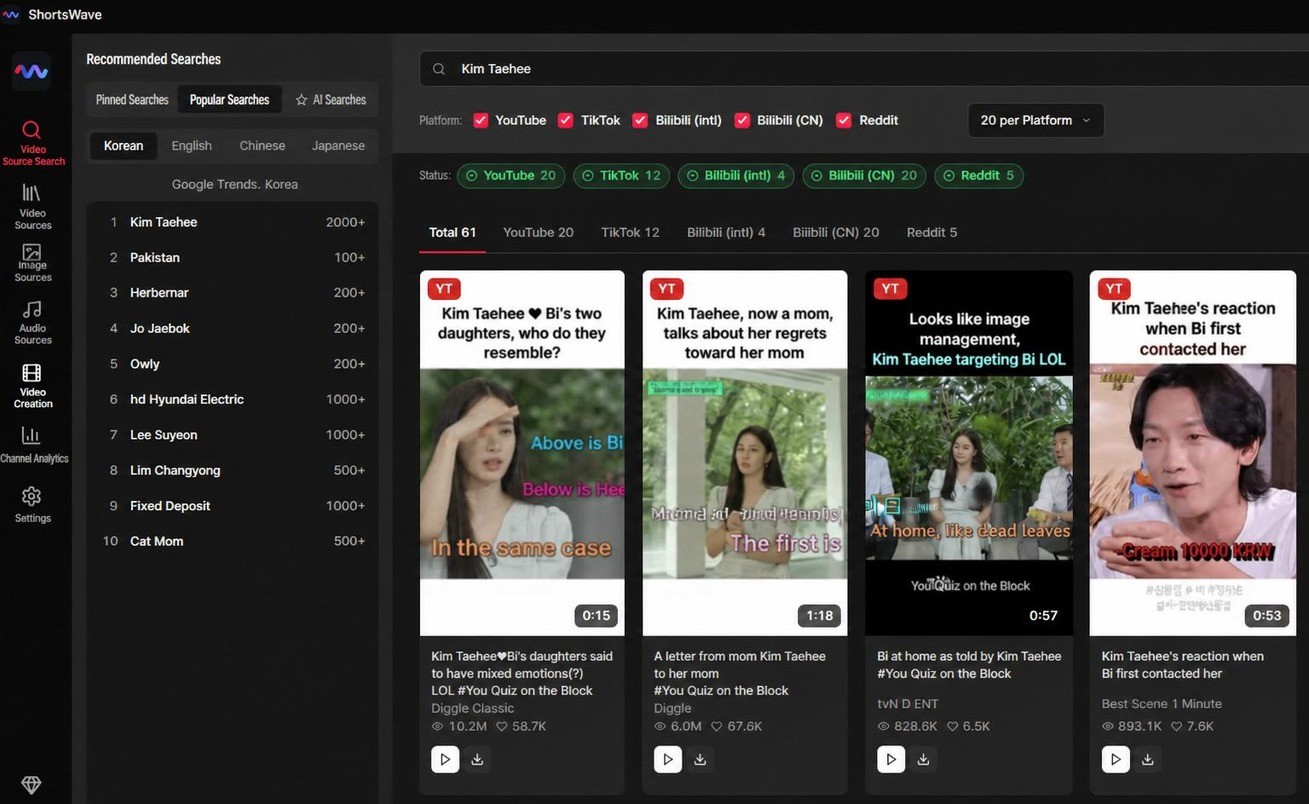The height and width of the screenshot is (804, 1309).
Task: Select the Chinese language tab
Action: click(262, 145)
